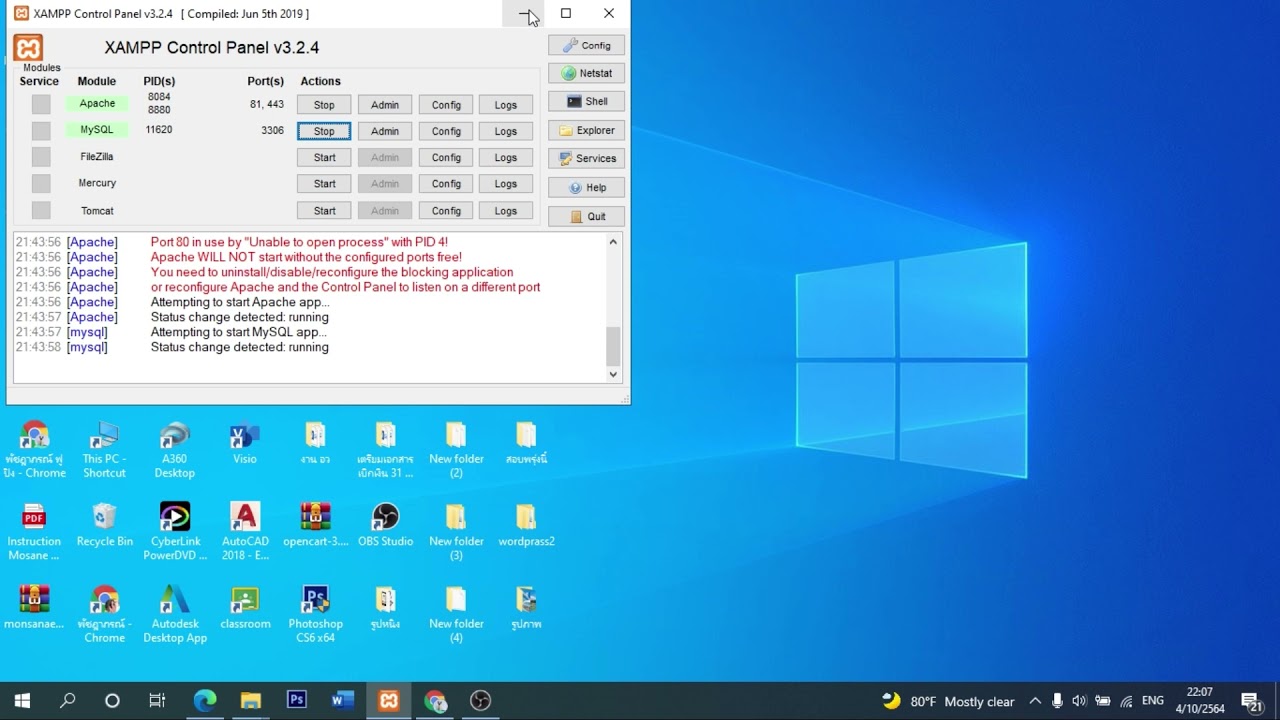Open the classroom desktop shortcut
This screenshot has height=720, width=1280.
pos(245,608)
